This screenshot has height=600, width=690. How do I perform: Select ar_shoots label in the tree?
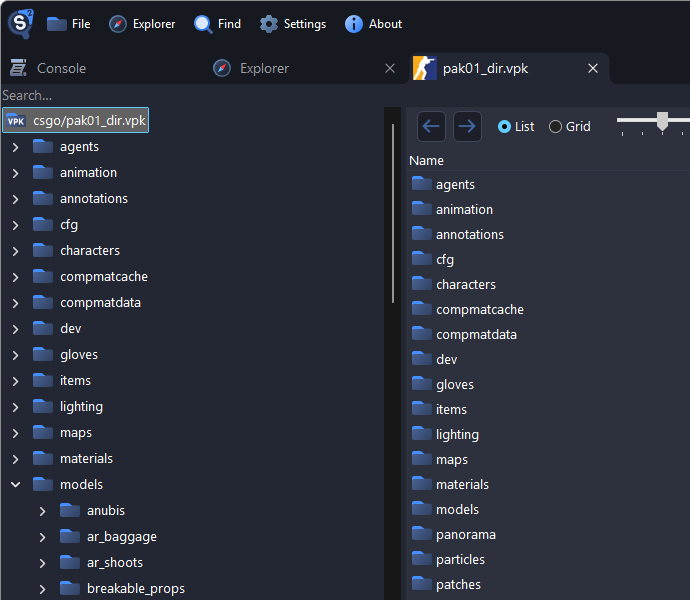(115, 563)
